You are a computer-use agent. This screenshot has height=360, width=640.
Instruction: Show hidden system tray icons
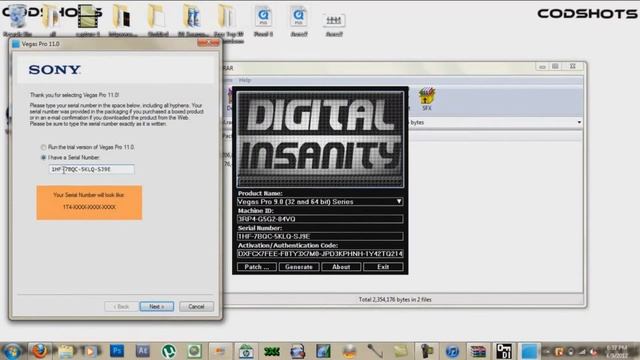pos(548,351)
